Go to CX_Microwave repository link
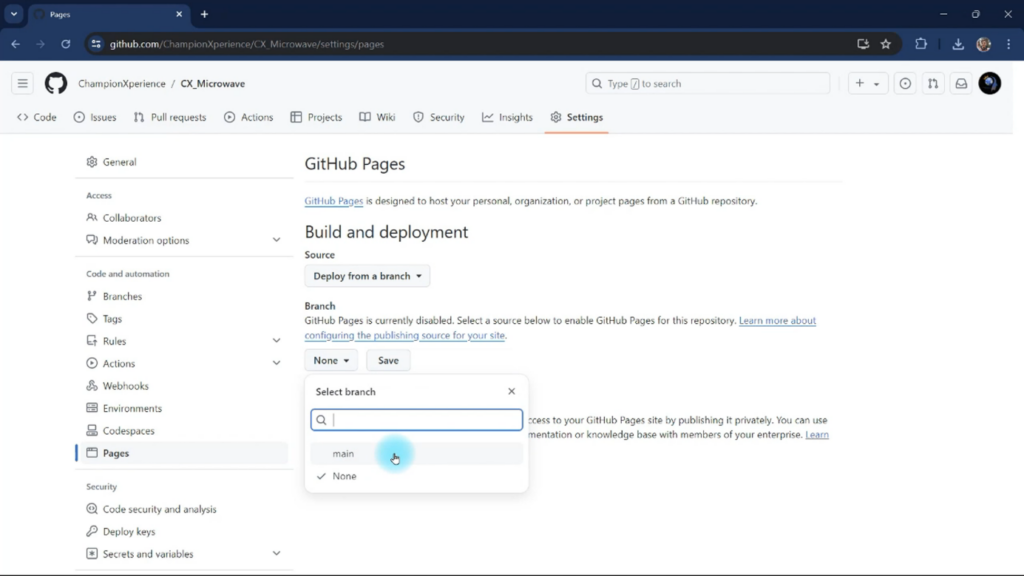Viewport: 1024px width, 576px height. pos(213,84)
